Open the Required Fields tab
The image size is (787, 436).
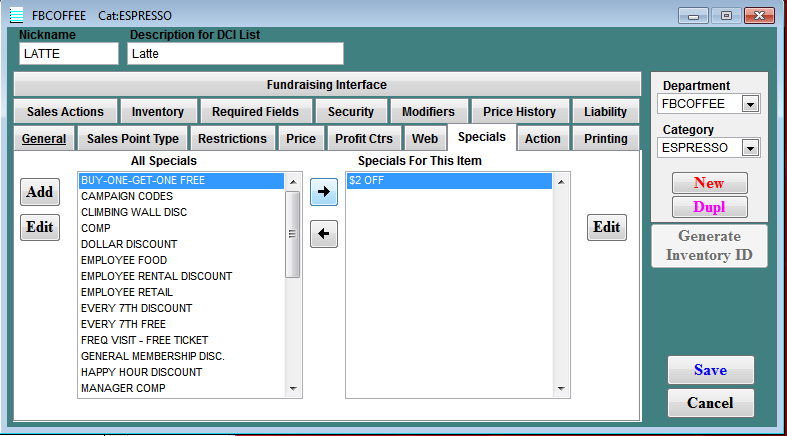coord(255,111)
